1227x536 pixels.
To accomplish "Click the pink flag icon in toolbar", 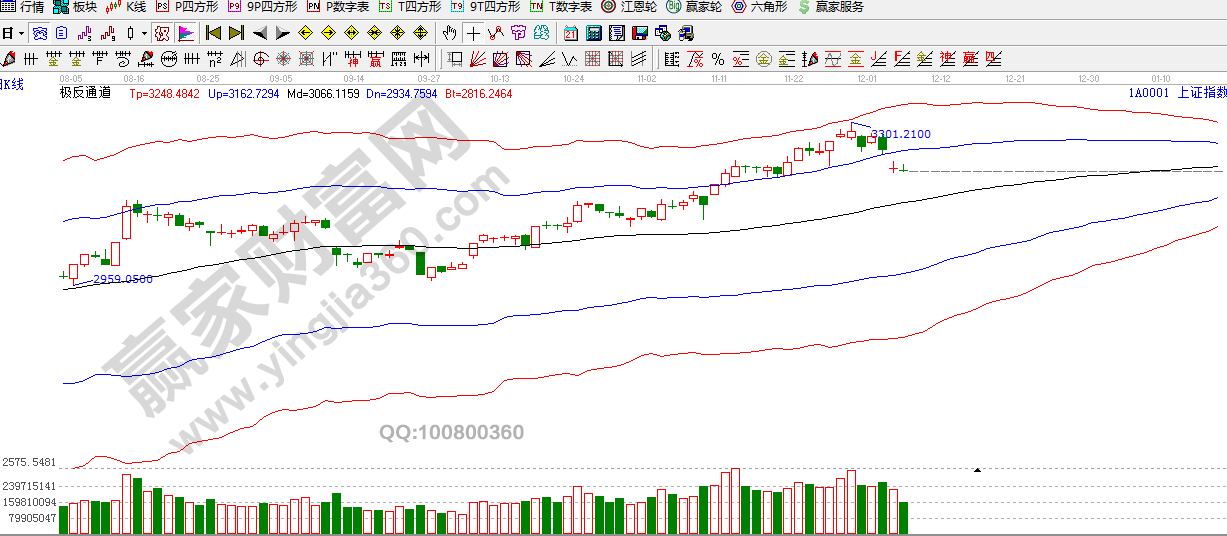I will click(186, 33).
